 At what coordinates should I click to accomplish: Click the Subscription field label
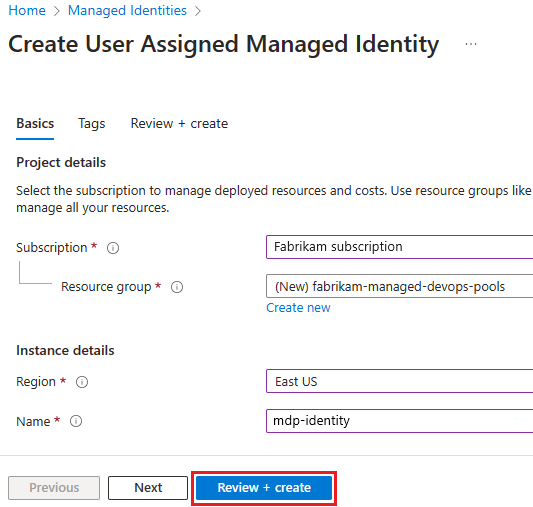click(52, 248)
